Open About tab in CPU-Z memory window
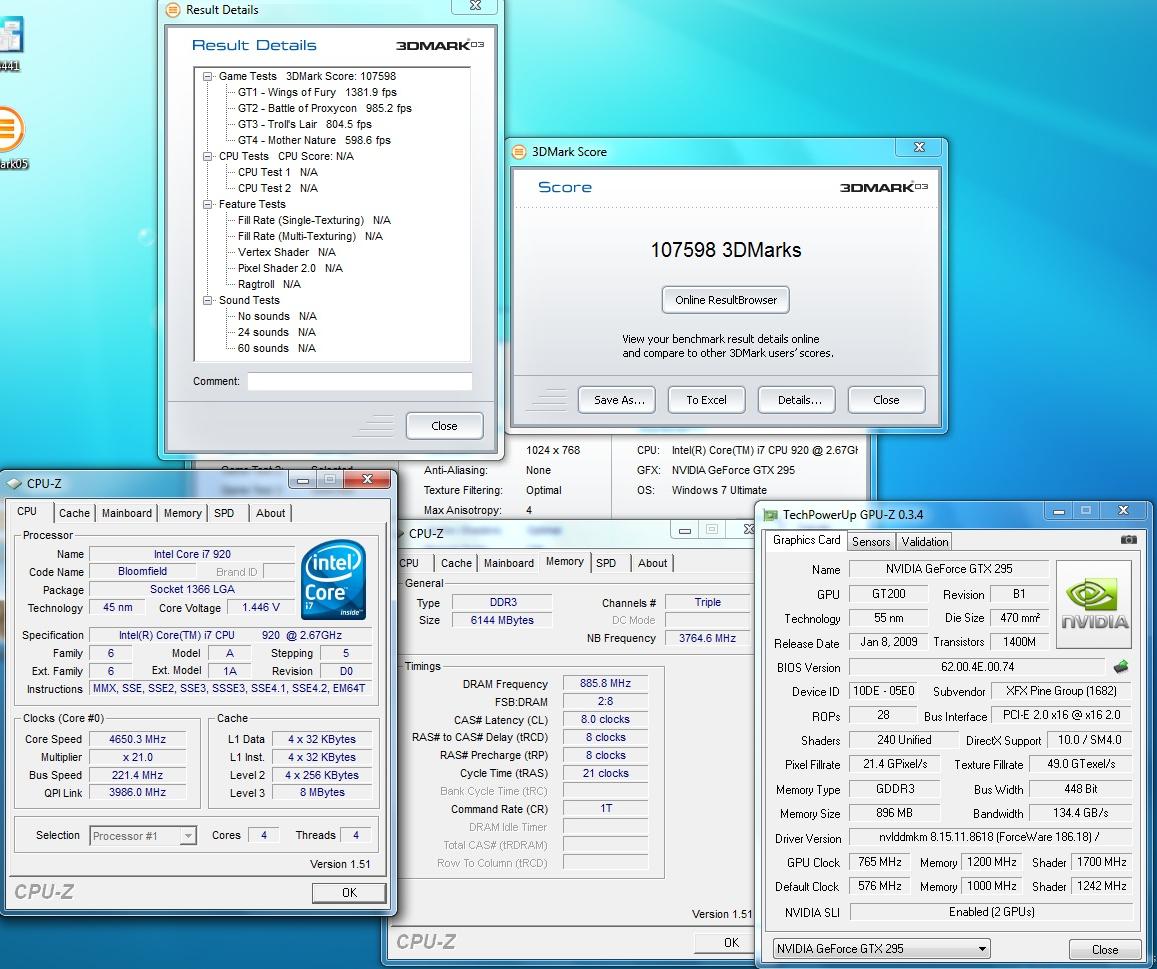 tap(652, 563)
